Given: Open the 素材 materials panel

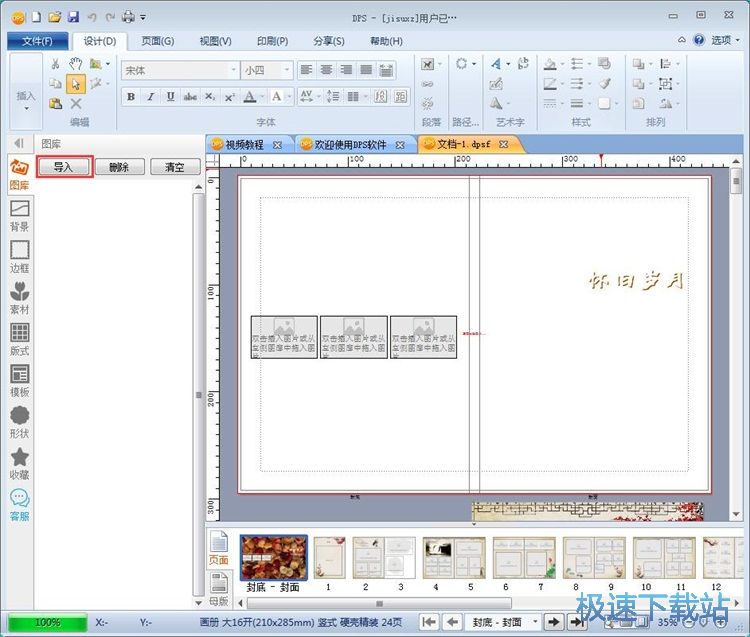Looking at the screenshot, I should (x=19, y=297).
